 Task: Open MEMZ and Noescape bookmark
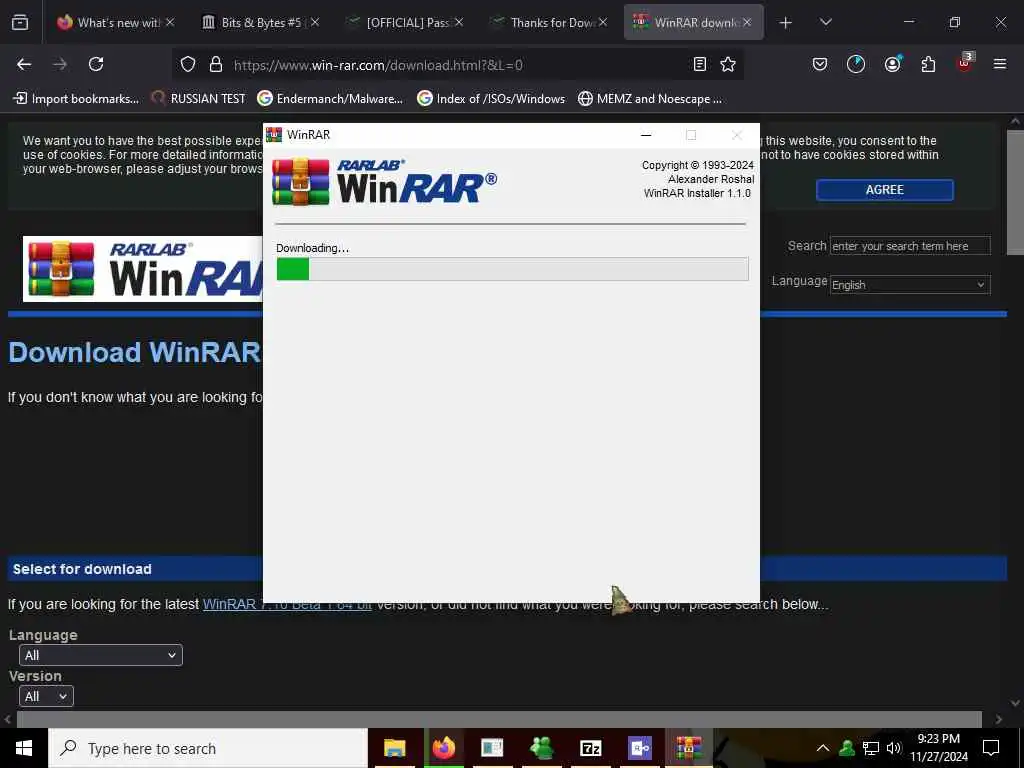pos(650,99)
